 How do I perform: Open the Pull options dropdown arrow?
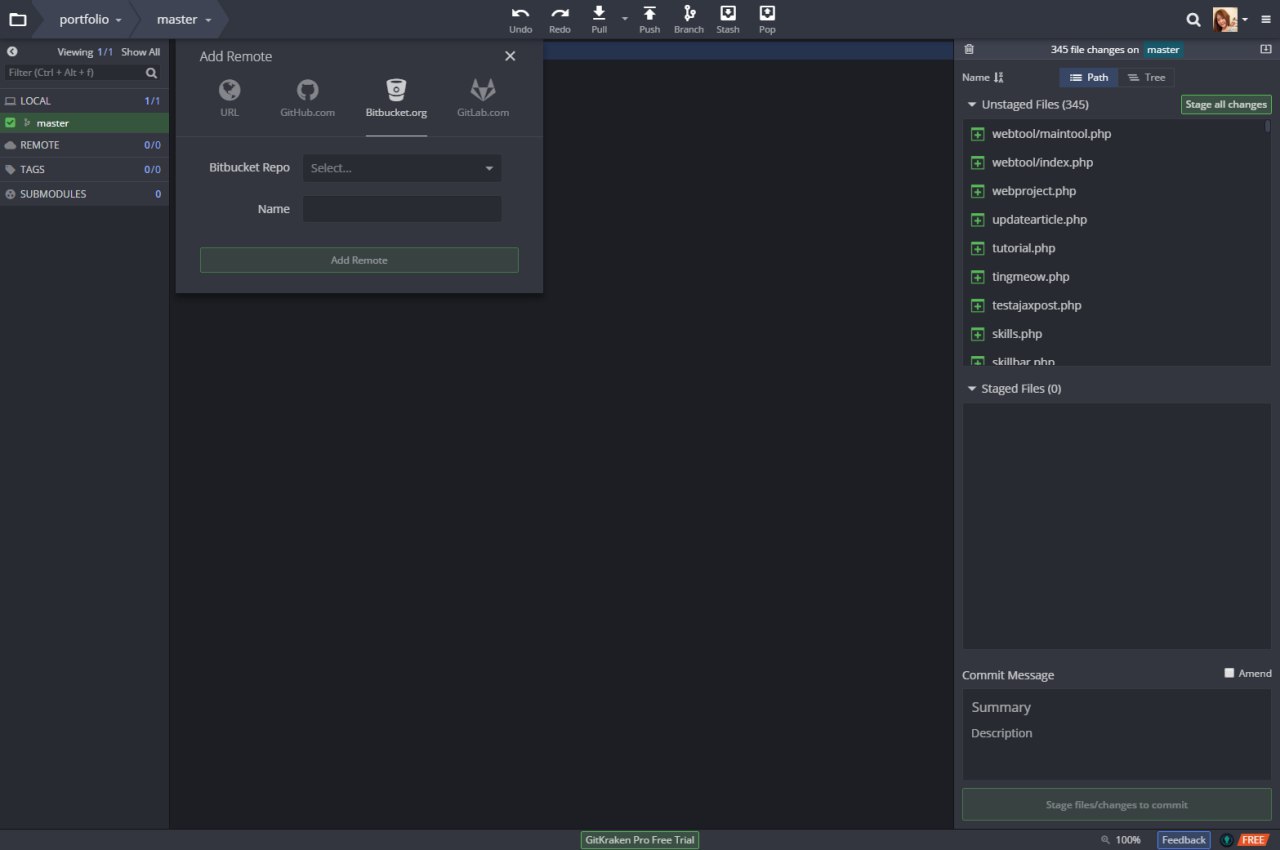tap(624, 19)
